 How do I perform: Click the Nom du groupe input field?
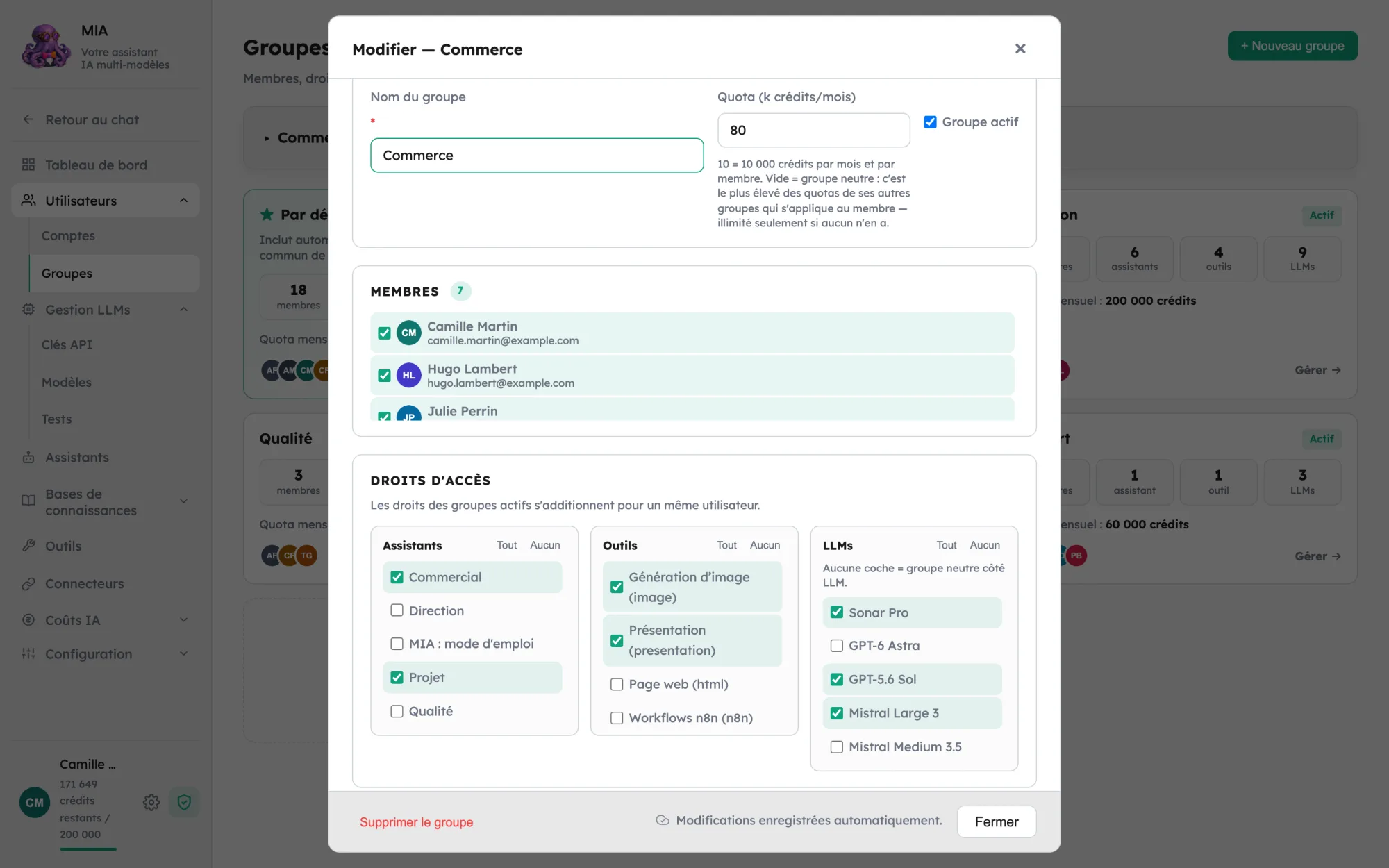[537, 155]
